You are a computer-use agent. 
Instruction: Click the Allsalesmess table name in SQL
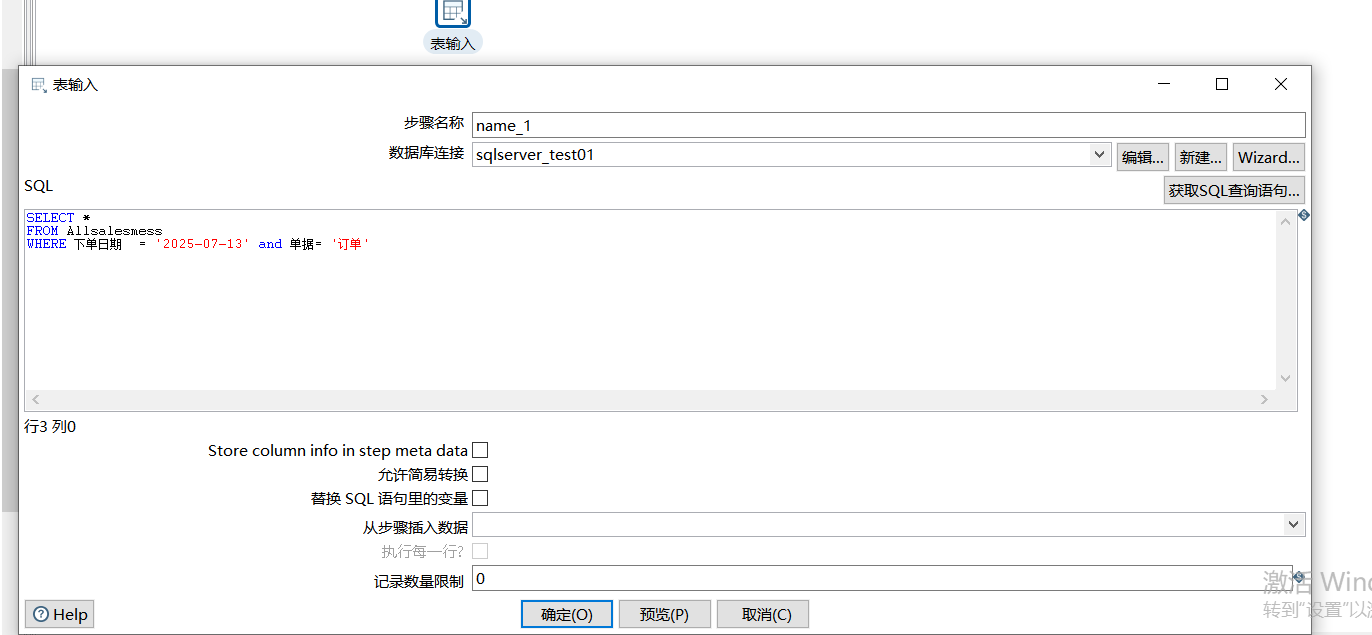[x=114, y=231]
